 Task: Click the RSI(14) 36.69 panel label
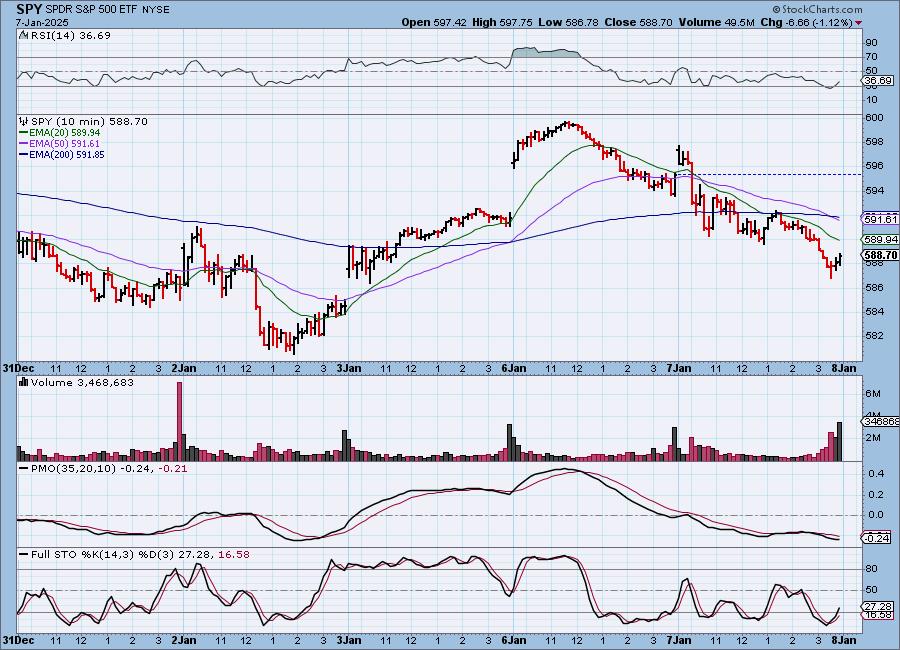70,35
